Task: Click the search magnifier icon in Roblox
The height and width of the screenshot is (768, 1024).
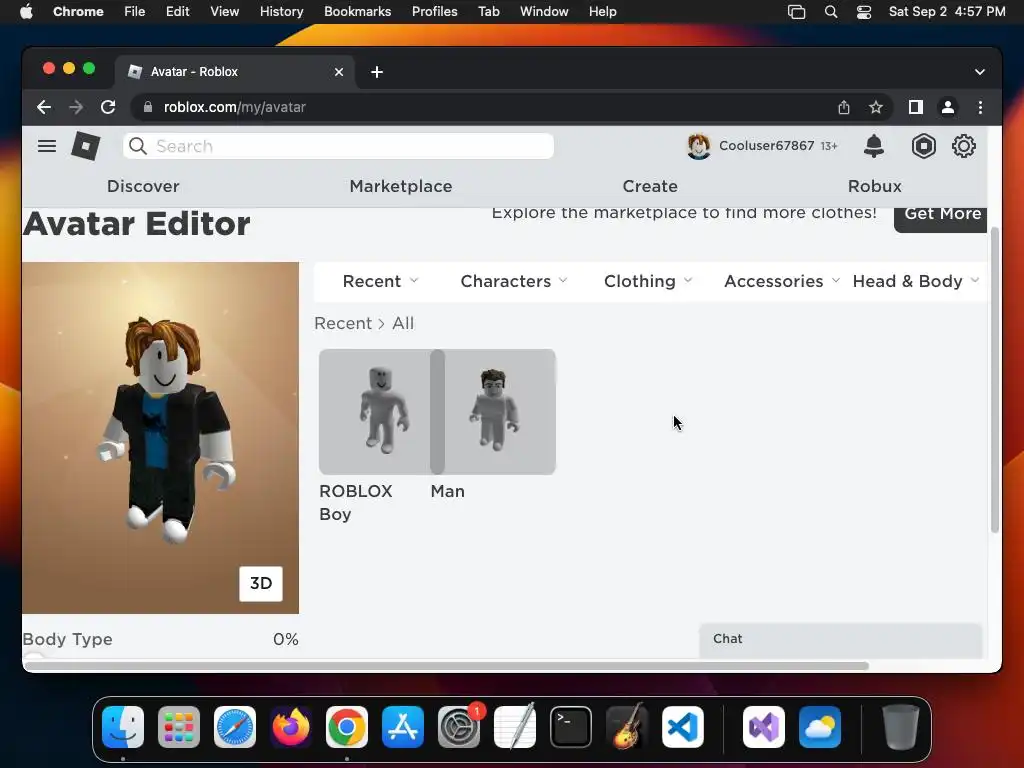Action: coord(138,146)
